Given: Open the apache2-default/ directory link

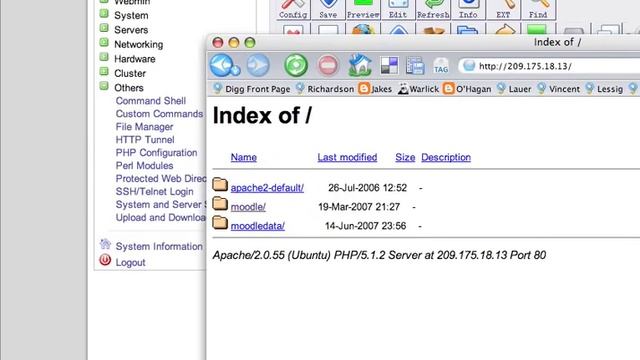Looking at the screenshot, I should [267, 188].
